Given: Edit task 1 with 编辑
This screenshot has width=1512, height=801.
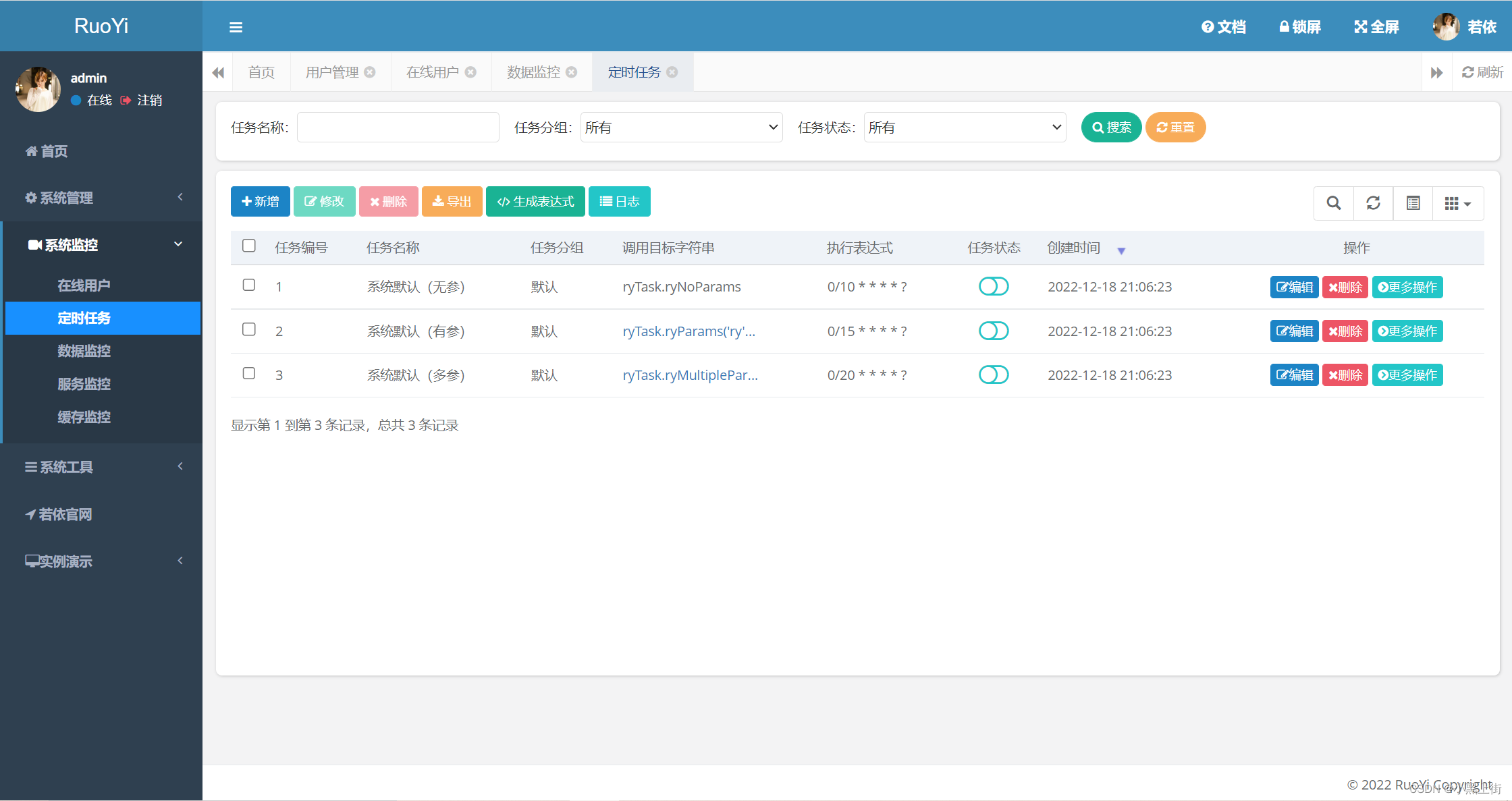Looking at the screenshot, I should [x=1295, y=287].
